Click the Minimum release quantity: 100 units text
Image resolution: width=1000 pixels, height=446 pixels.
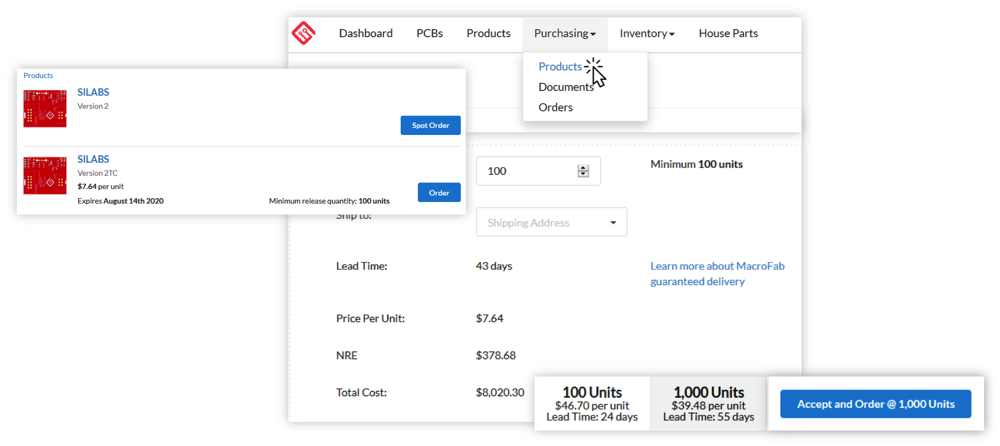(329, 201)
